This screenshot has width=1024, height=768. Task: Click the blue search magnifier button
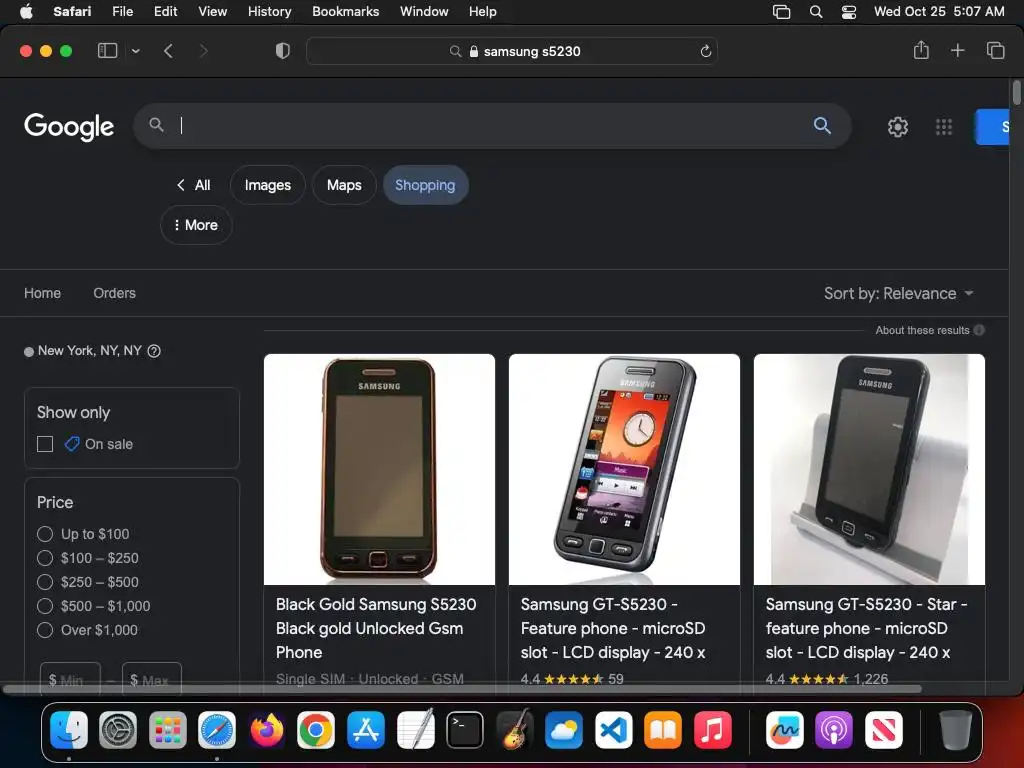pyautogui.click(x=822, y=125)
